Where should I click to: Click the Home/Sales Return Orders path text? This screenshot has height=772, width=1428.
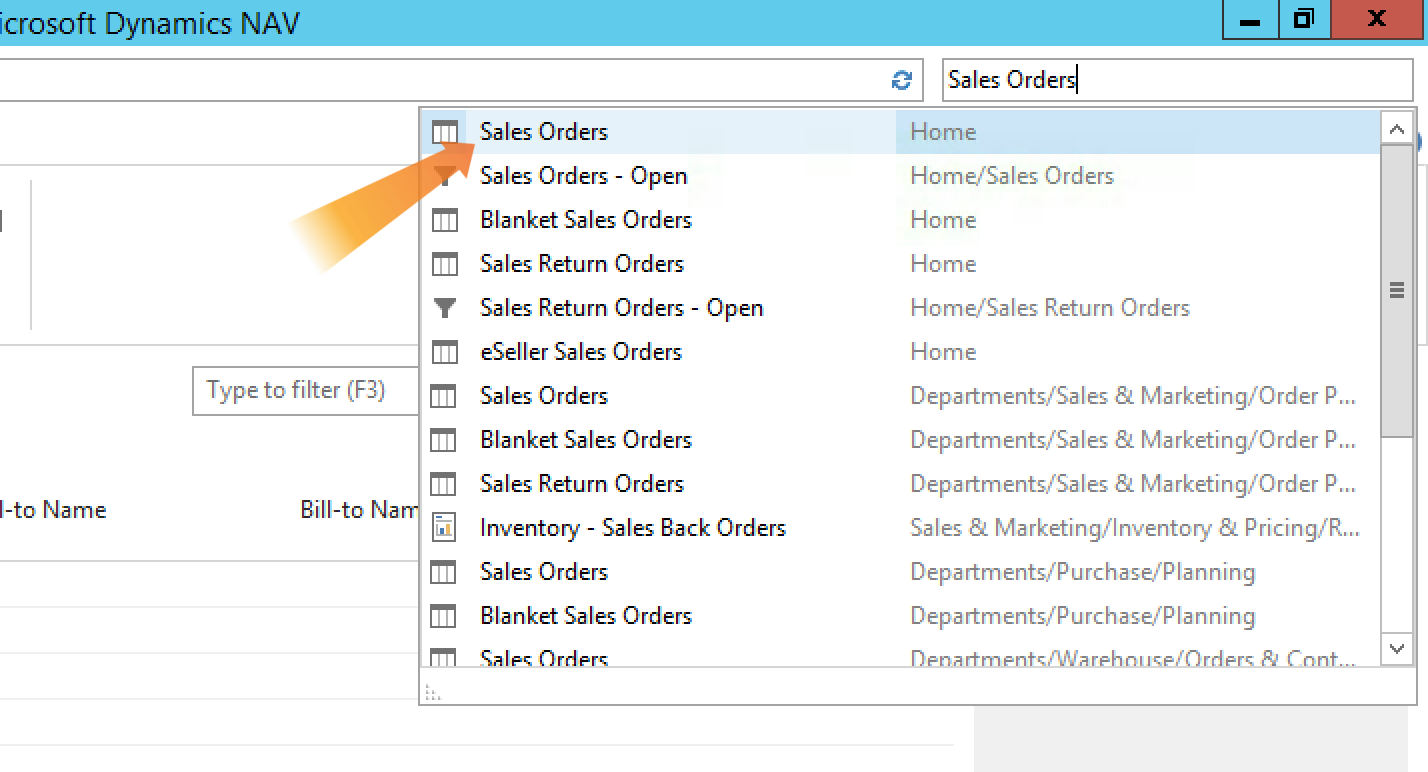(x=1050, y=308)
